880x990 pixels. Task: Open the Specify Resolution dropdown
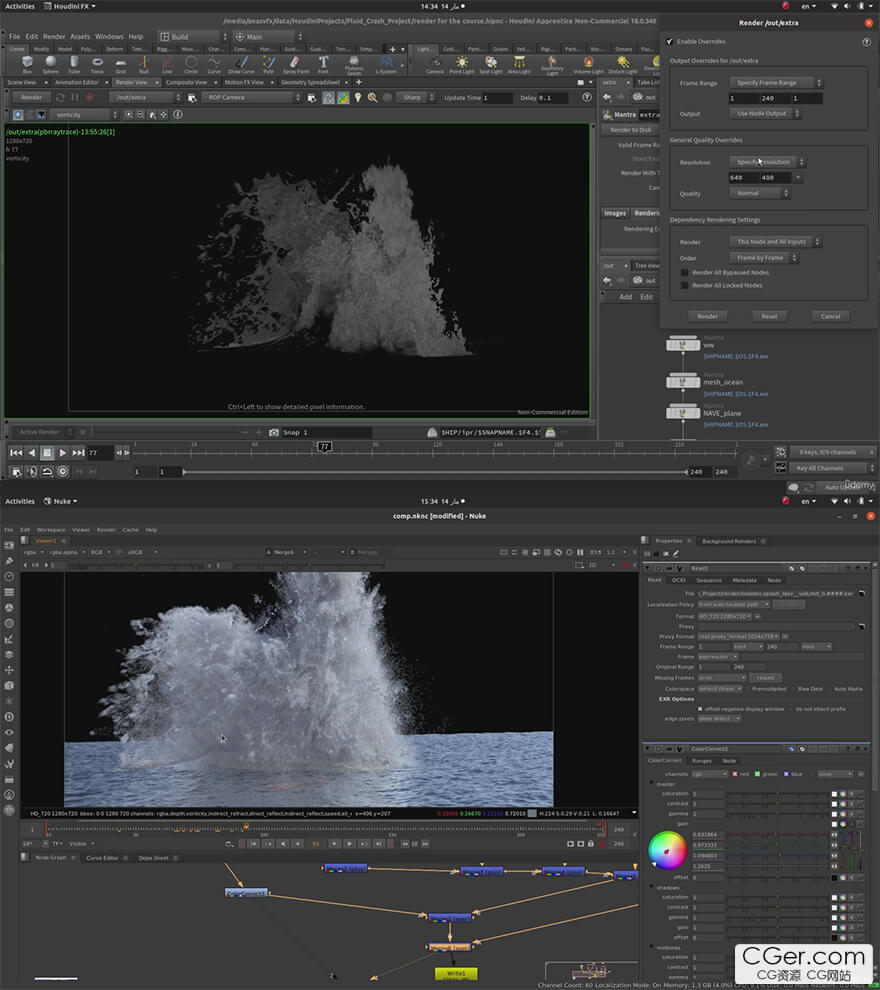767,162
